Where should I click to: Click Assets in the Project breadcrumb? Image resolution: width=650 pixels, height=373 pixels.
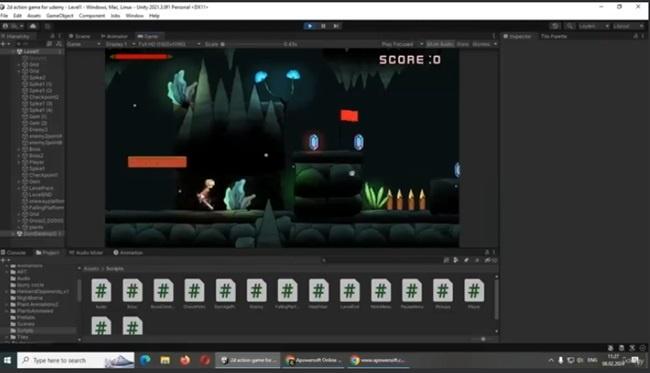91,269
